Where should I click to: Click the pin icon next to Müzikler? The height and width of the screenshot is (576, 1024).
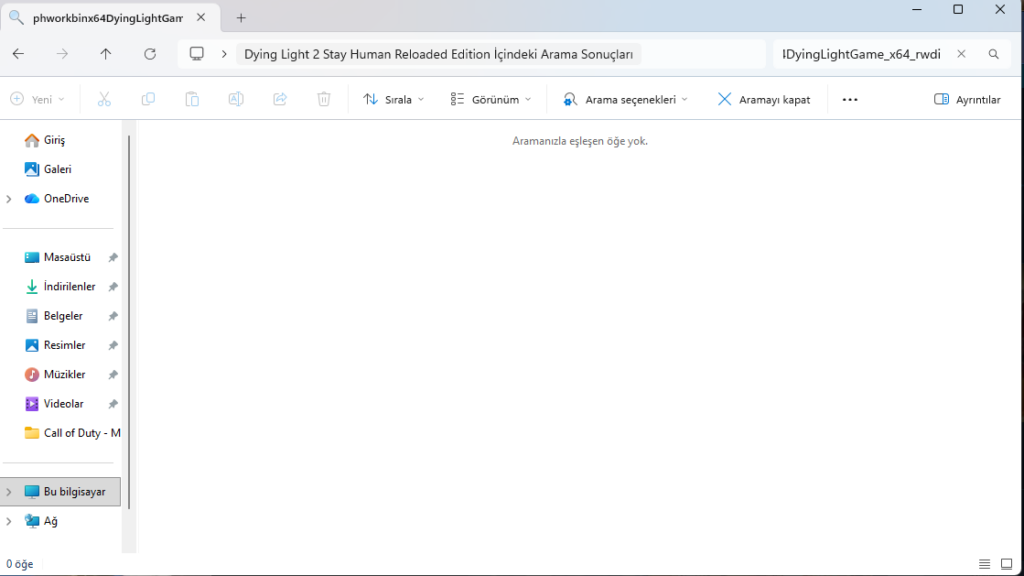pos(113,375)
